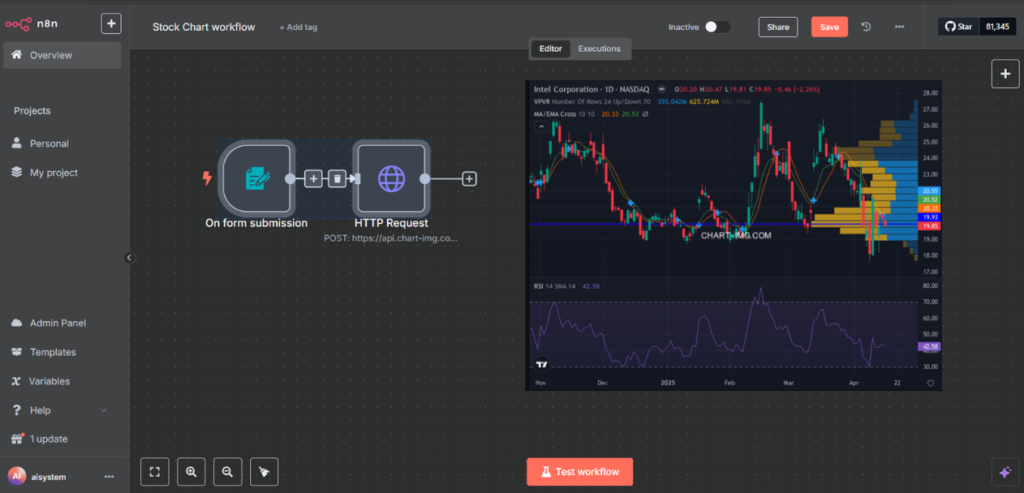Click the 1 update gift icon
This screenshot has height=493, width=1024.
(x=17, y=439)
